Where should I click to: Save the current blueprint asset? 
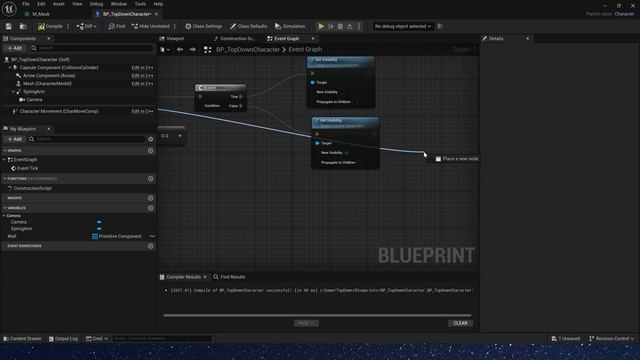[9, 26]
